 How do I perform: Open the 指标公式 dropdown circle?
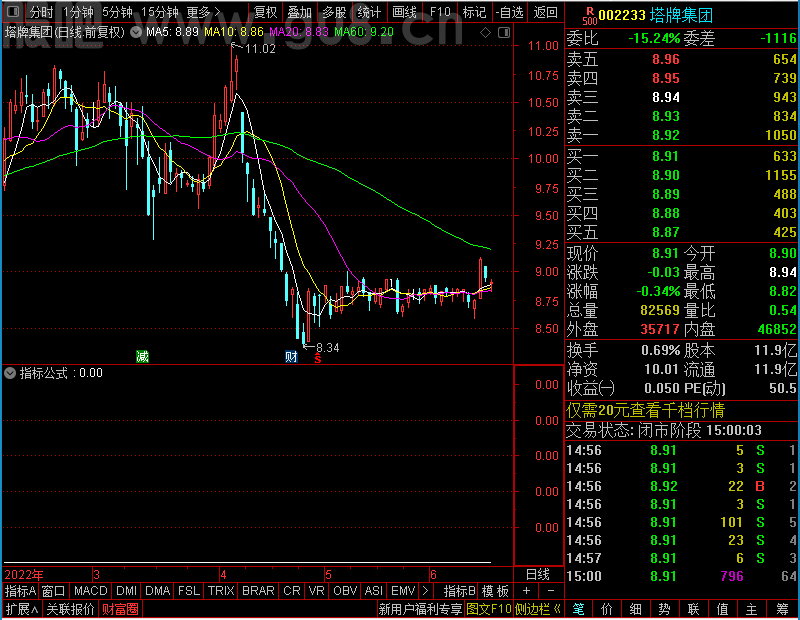coord(10,373)
